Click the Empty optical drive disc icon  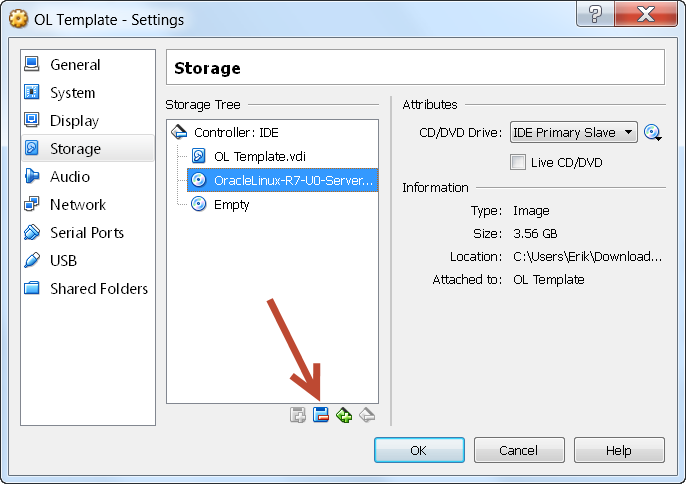(x=199, y=204)
